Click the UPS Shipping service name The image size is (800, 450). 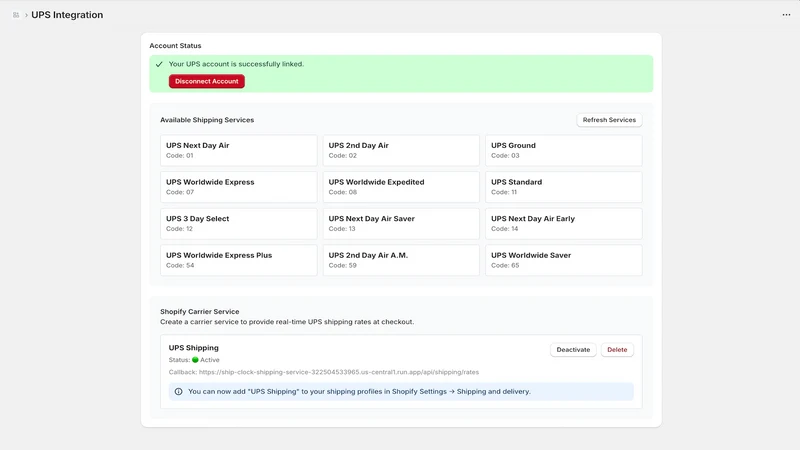(x=193, y=347)
